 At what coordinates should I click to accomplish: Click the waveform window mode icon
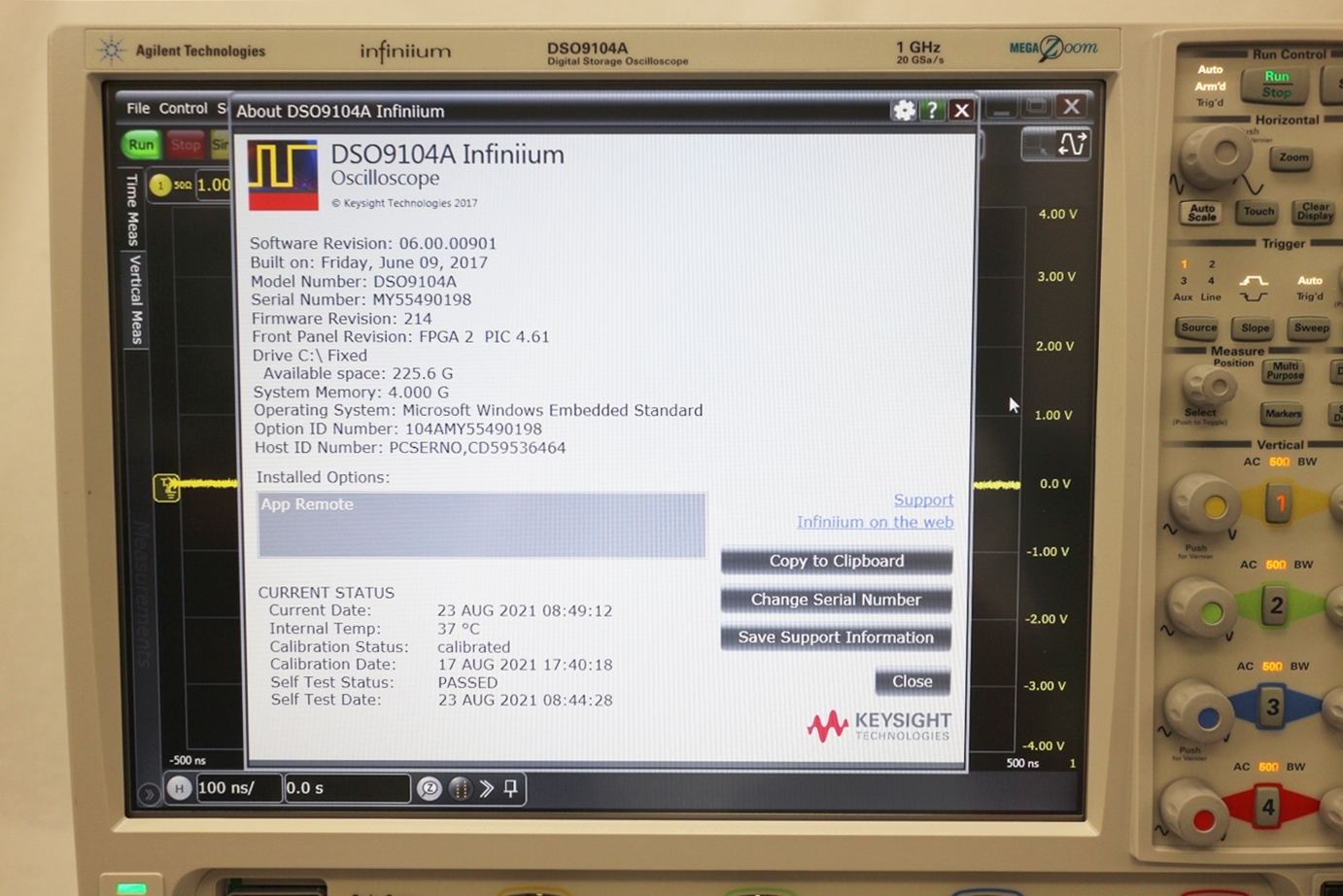tap(1072, 145)
